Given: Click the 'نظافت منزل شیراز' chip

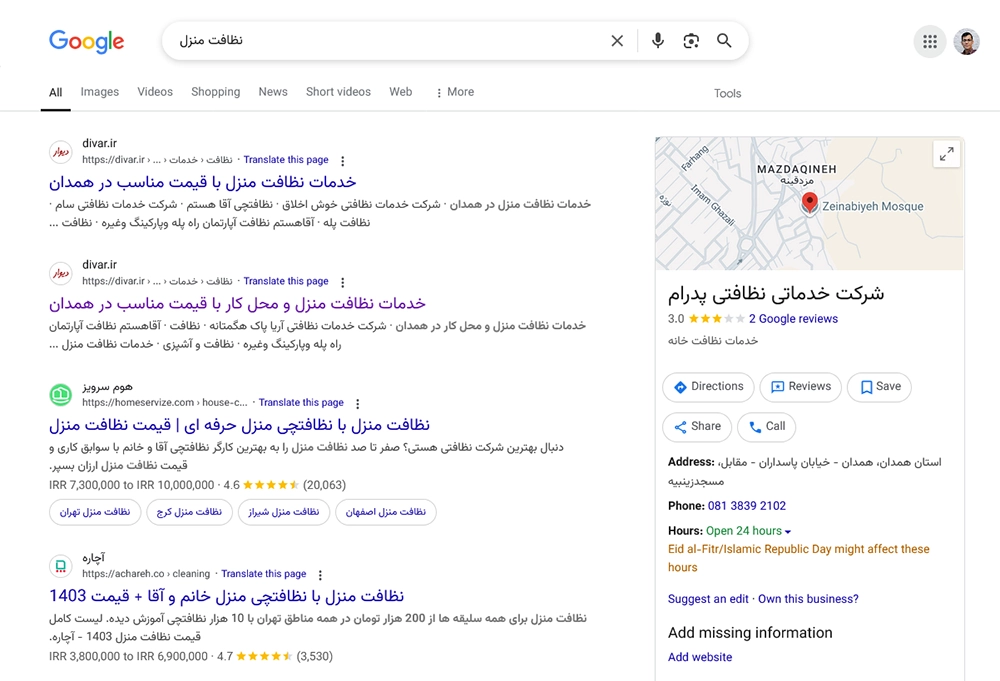Looking at the screenshot, I should pyautogui.click(x=284, y=512).
